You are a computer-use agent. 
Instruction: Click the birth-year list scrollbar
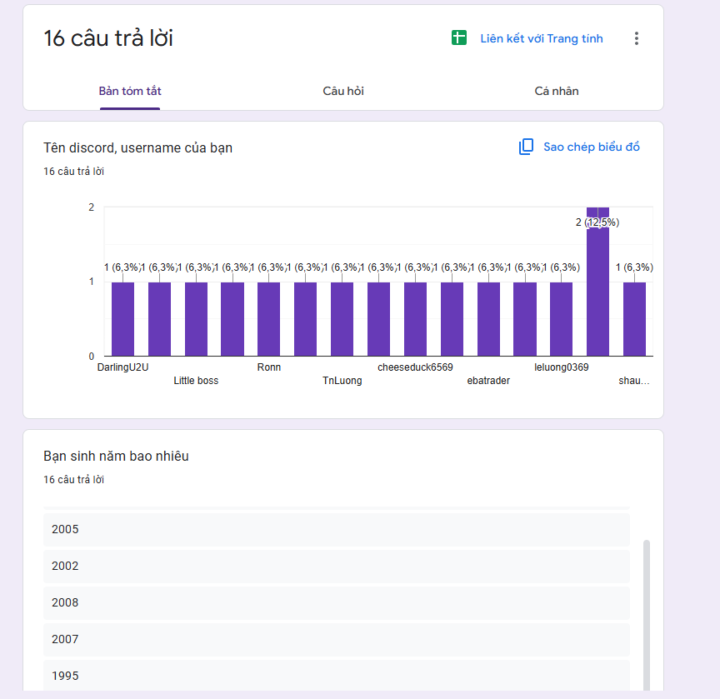pos(647,615)
